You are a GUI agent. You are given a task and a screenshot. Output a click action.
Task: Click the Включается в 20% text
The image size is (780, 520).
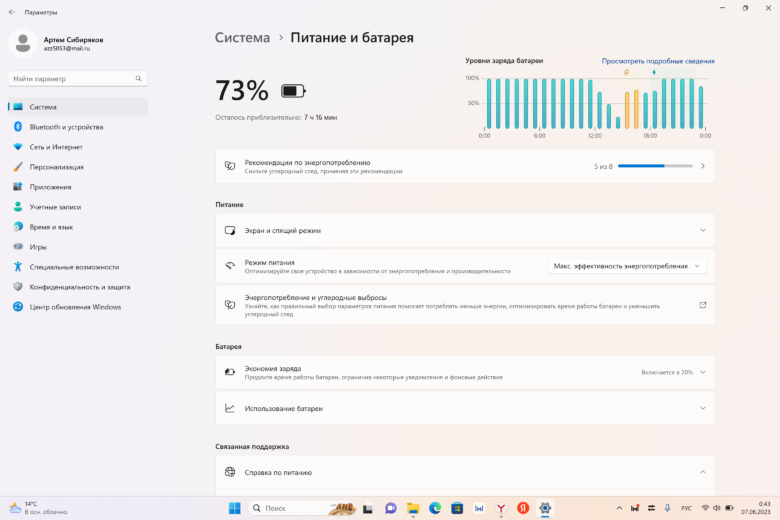coord(667,372)
